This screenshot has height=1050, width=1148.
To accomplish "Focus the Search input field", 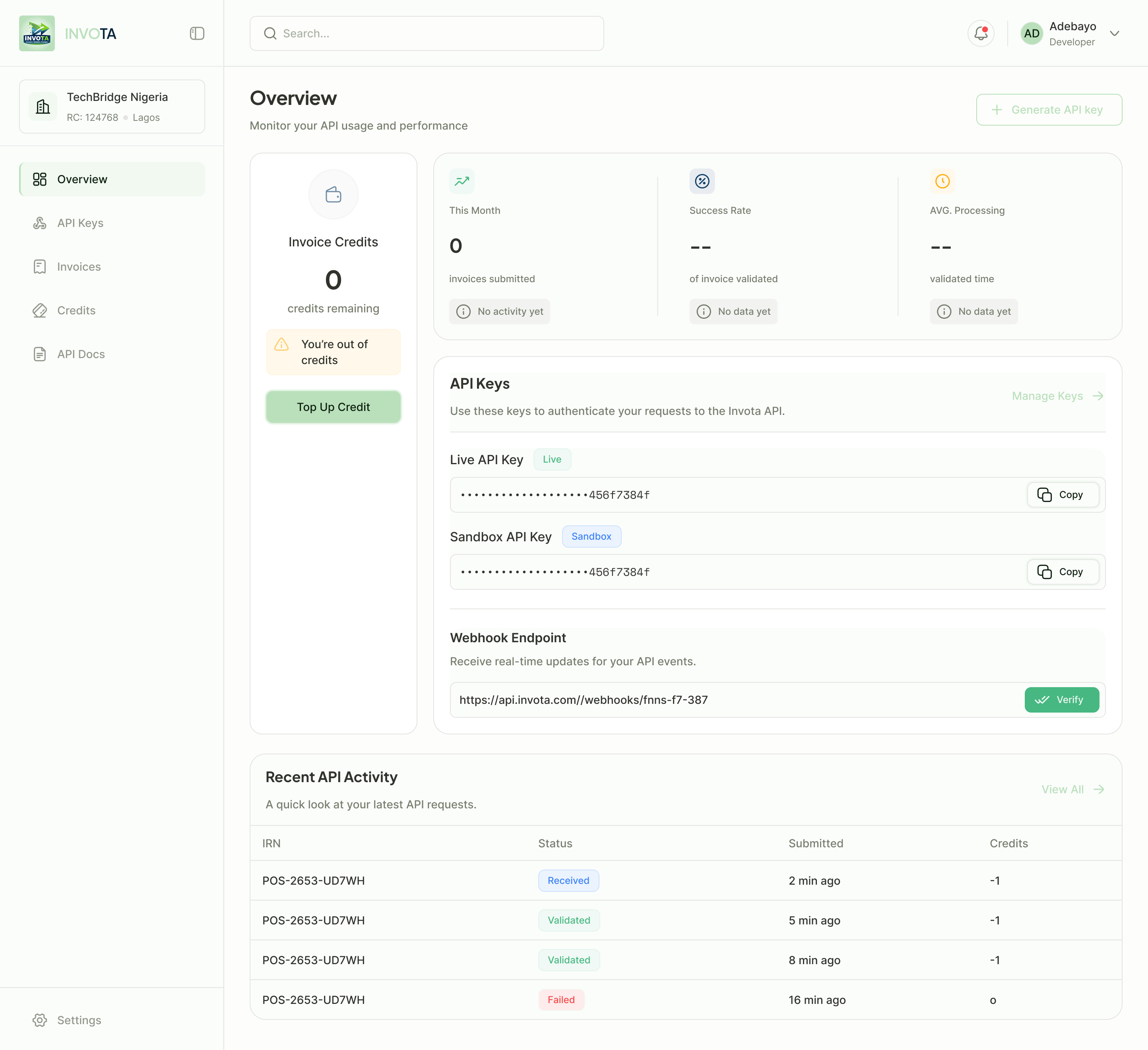I will pyautogui.click(x=427, y=34).
